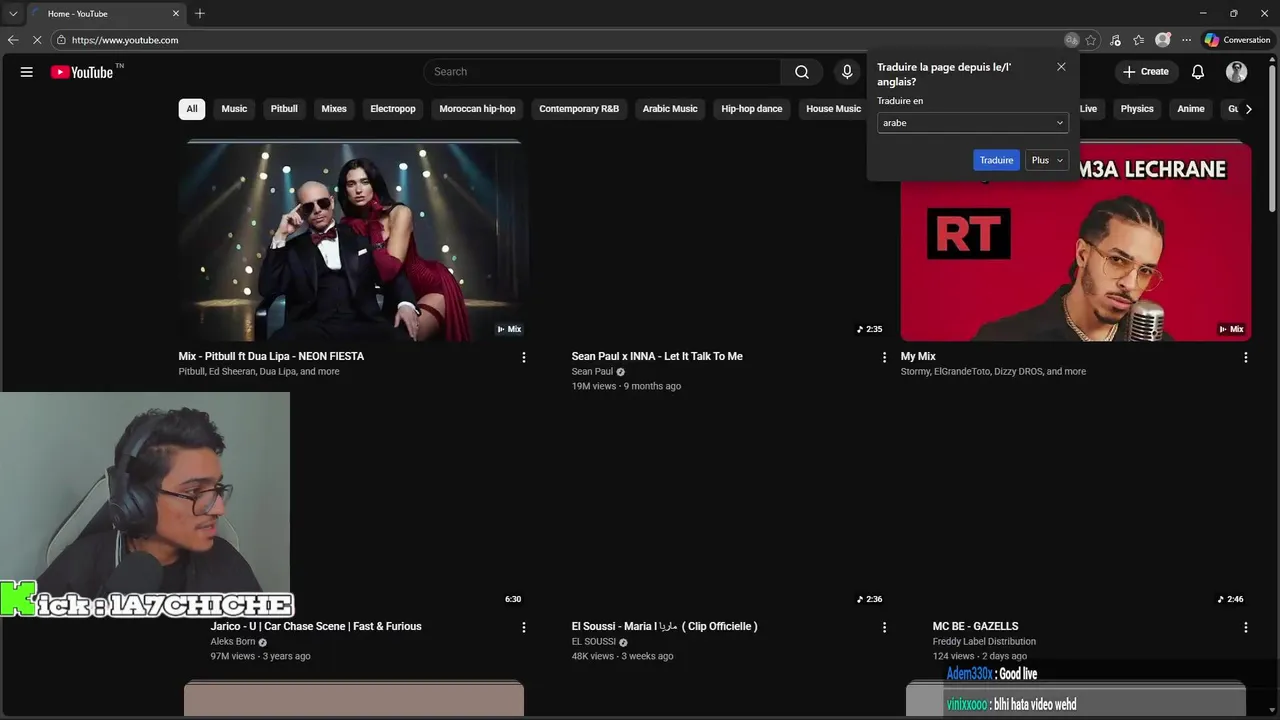
Task: Open MC BE - GAZELLS video title
Action: click(x=975, y=626)
